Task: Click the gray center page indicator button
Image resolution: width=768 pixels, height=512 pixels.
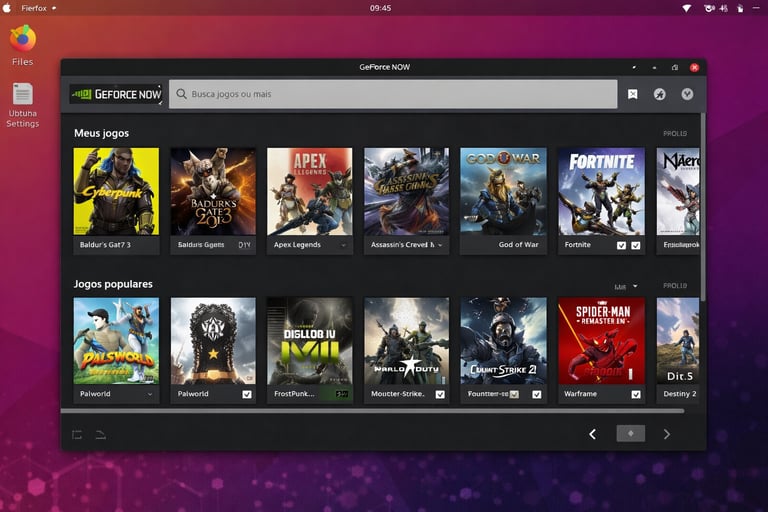Action: pyautogui.click(x=630, y=434)
